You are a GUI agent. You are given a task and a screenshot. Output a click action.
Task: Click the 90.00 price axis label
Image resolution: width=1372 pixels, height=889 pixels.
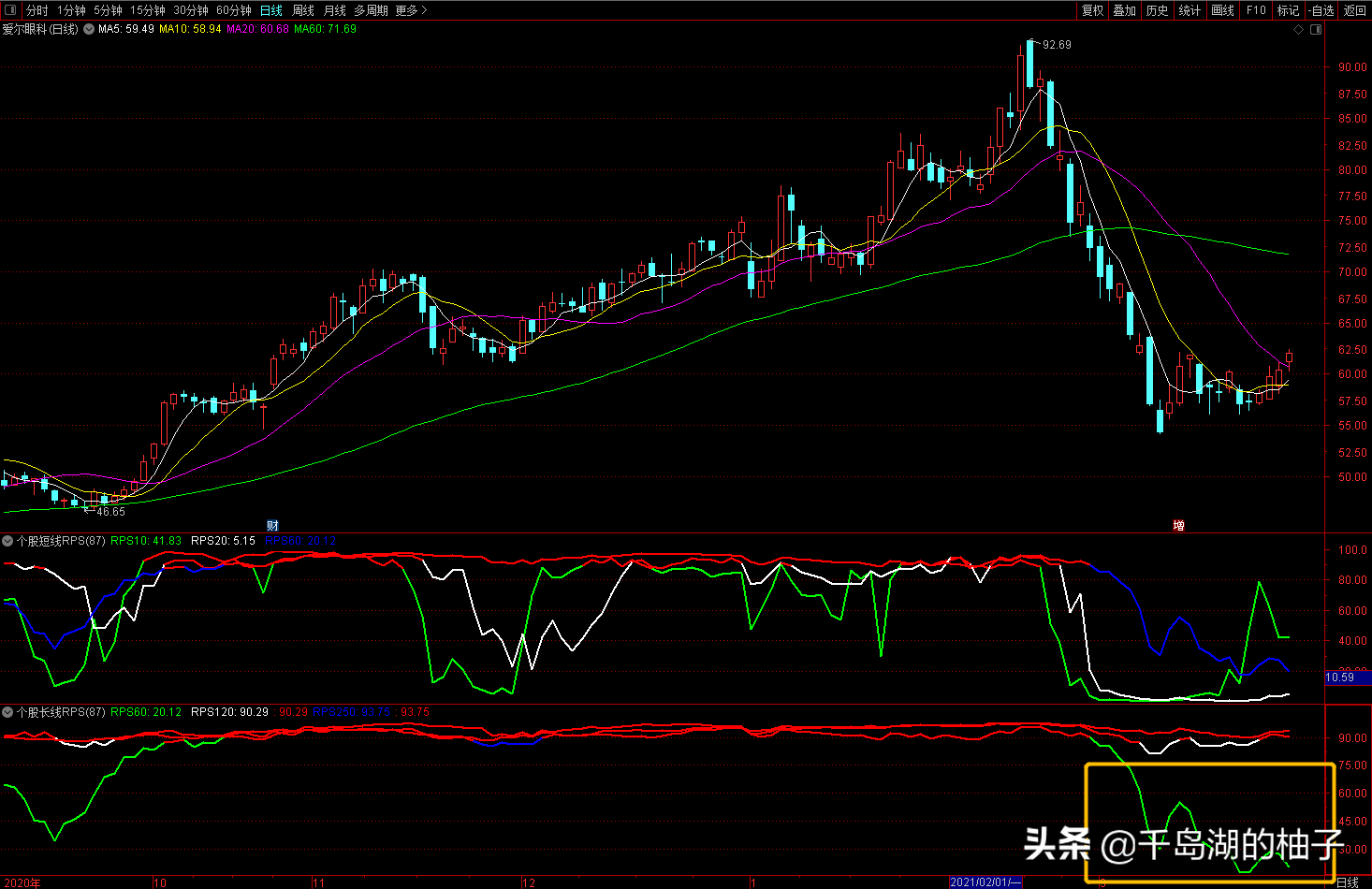click(1351, 67)
